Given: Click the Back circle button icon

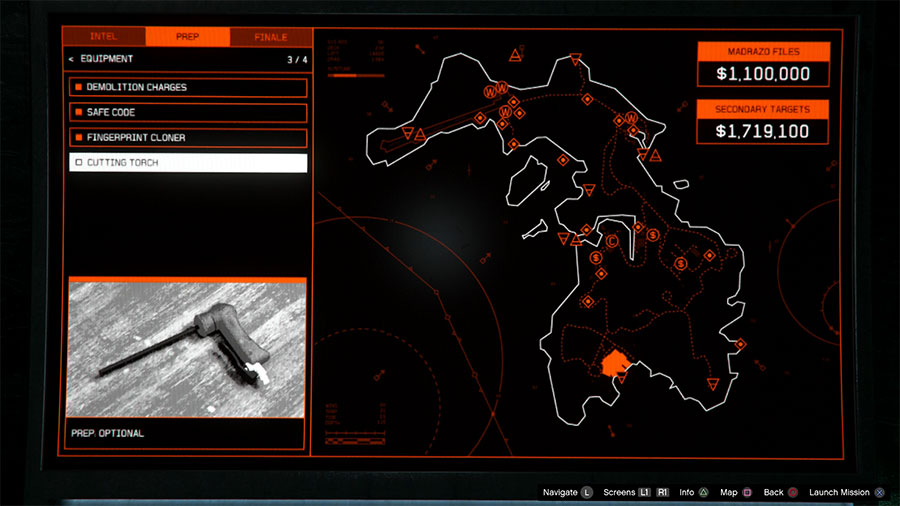Looking at the screenshot, I should click(x=793, y=492).
